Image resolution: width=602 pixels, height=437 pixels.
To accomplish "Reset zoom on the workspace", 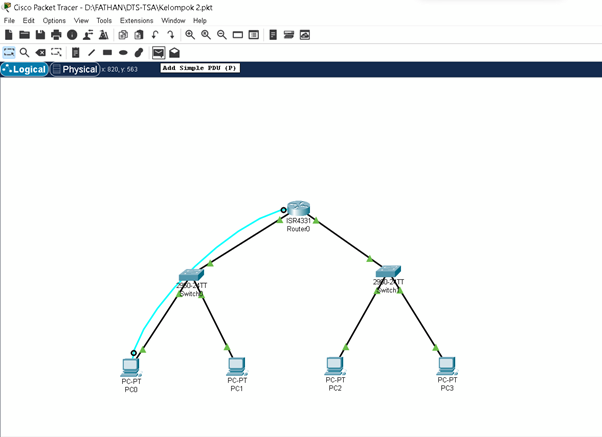I will tap(206, 35).
